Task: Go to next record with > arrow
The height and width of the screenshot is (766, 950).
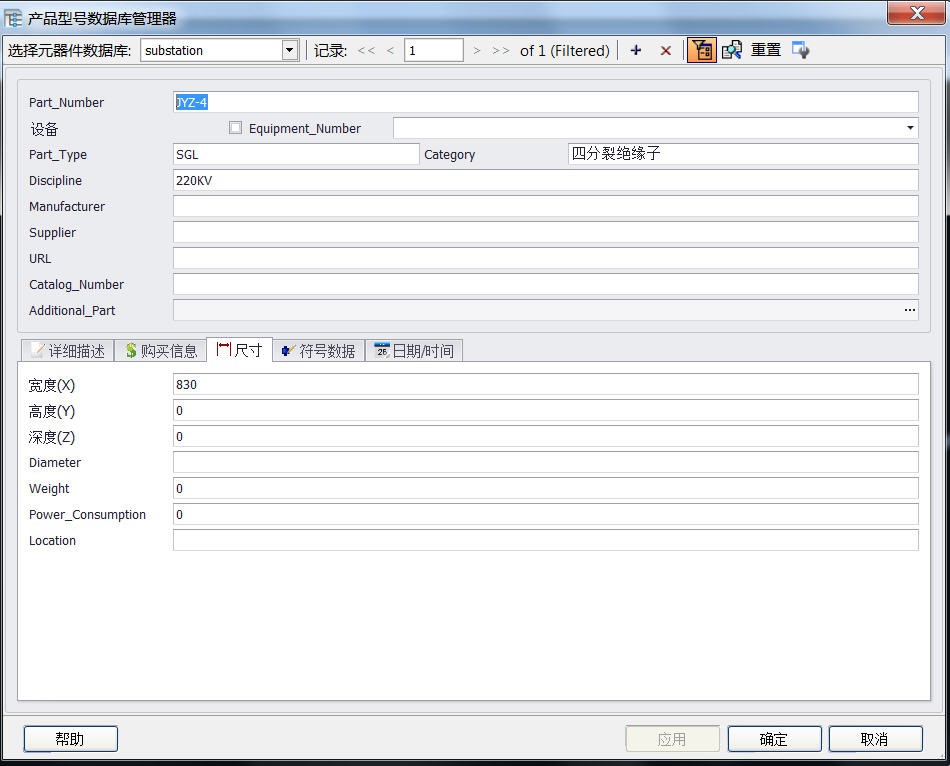Action: (x=477, y=50)
